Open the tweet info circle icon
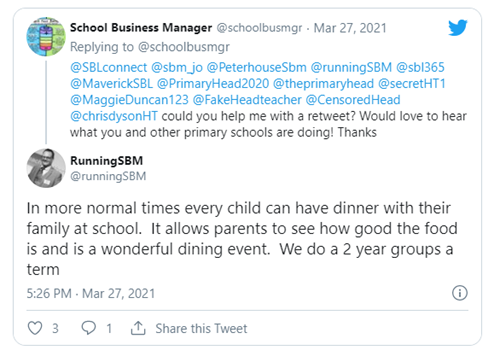The image size is (500, 362). [x=460, y=293]
